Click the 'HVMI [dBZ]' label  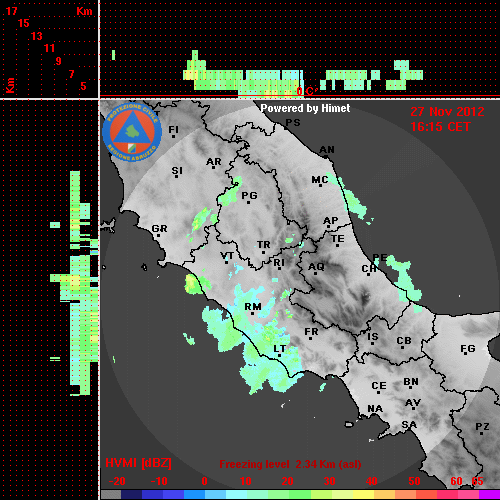pos(138,463)
